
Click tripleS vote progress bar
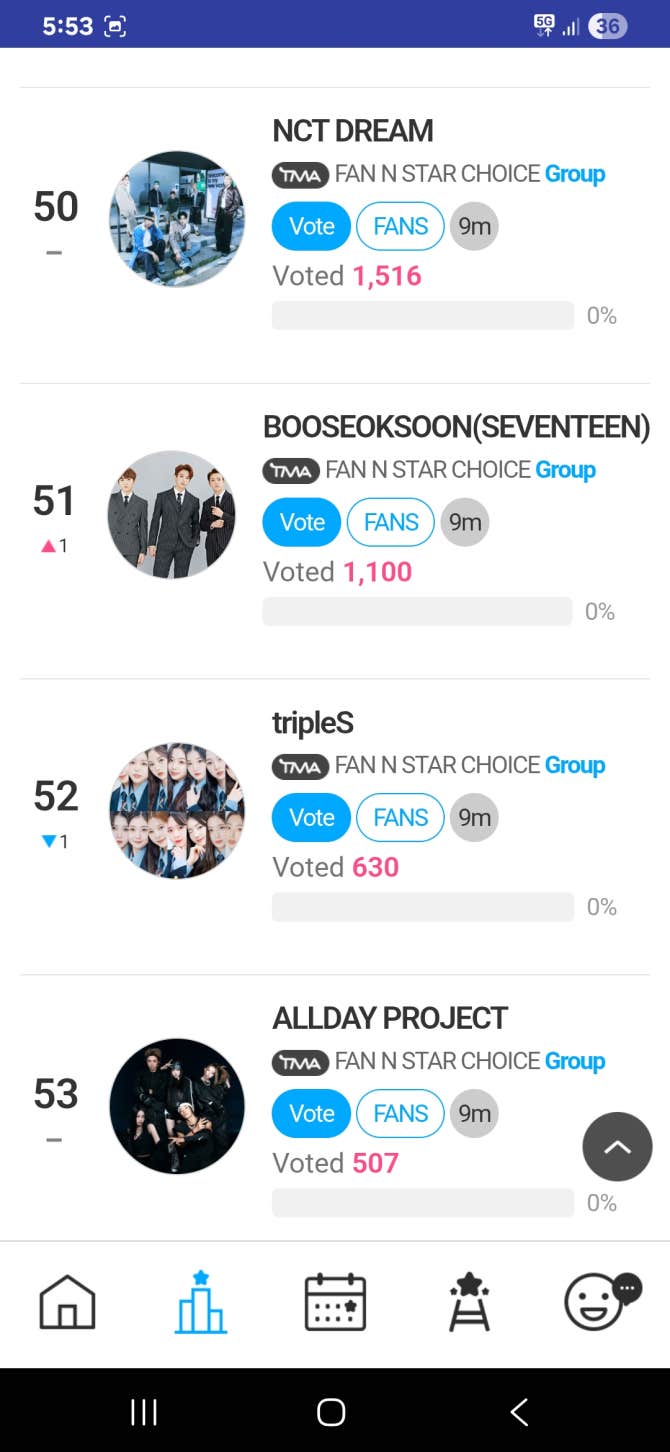[x=422, y=907]
